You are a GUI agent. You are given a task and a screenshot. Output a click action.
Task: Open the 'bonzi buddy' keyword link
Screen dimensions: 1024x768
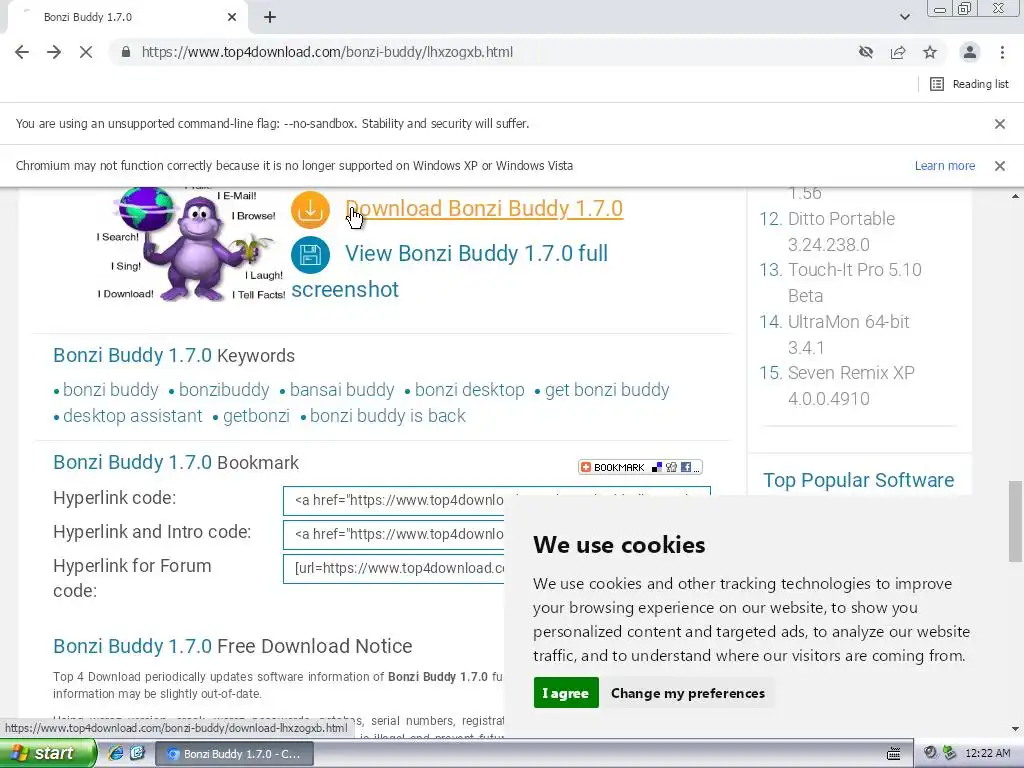point(110,390)
